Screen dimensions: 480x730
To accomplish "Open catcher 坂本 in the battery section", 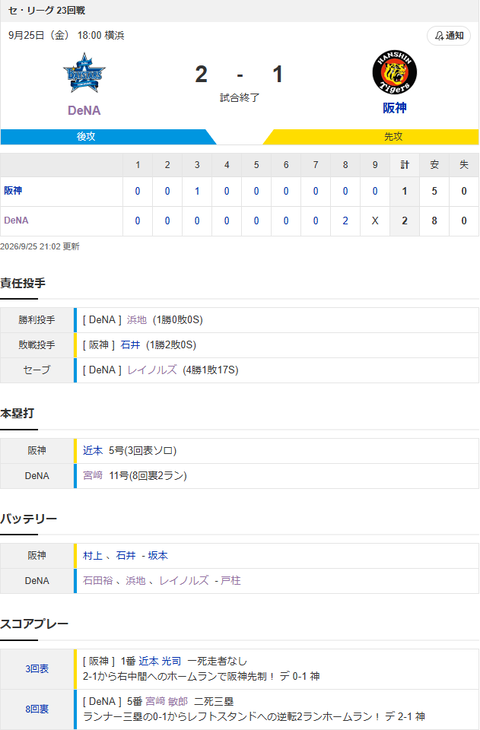I will [158, 555].
